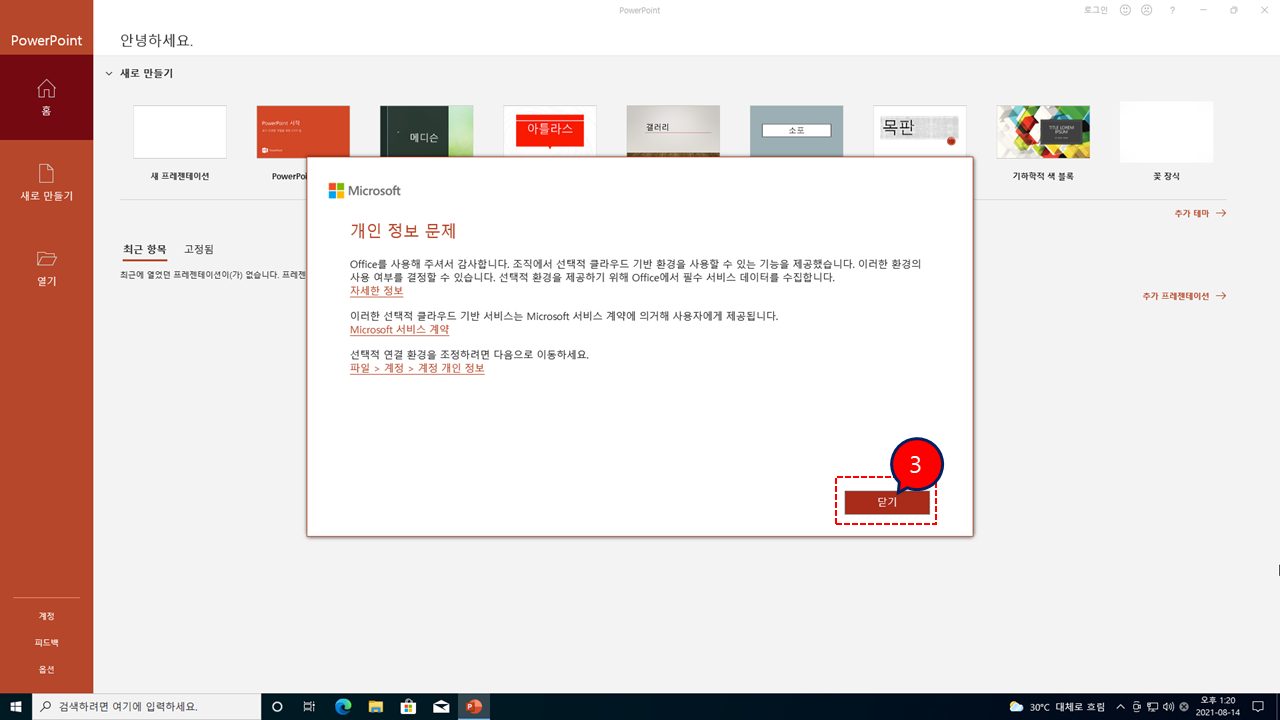The image size is (1280, 720).
Task: Open Mail app from the taskbar
Action: pos(441,706)
